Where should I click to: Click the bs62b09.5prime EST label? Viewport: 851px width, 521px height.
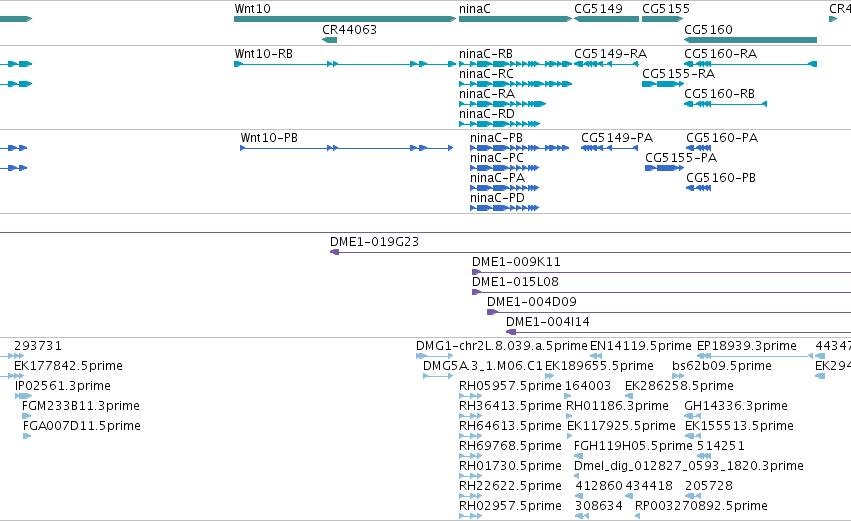coord(722,366)
